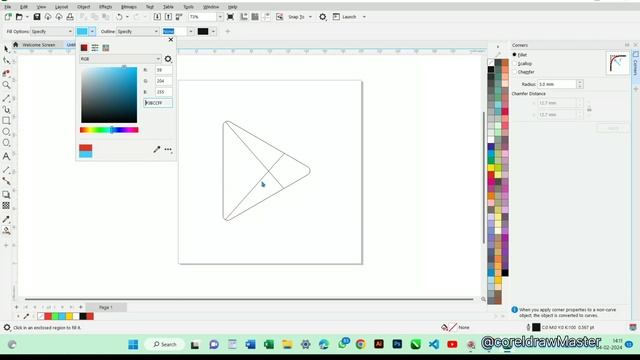The width and height of the screenshot is (640, 360).
Task: Open YouTube from the taskbar
Action: click(x=452, y=344)
